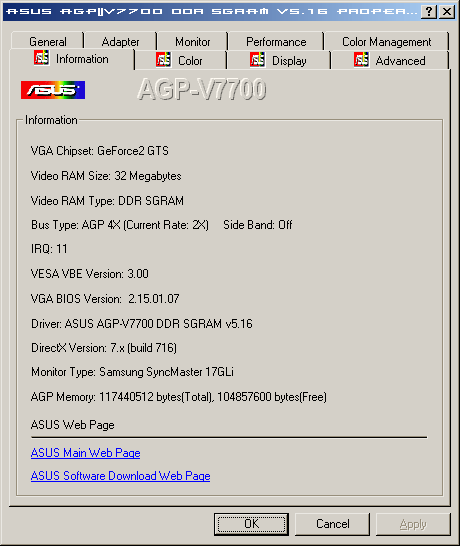
Task: Switch to the Advanced tab
Action: click(390, 61)
